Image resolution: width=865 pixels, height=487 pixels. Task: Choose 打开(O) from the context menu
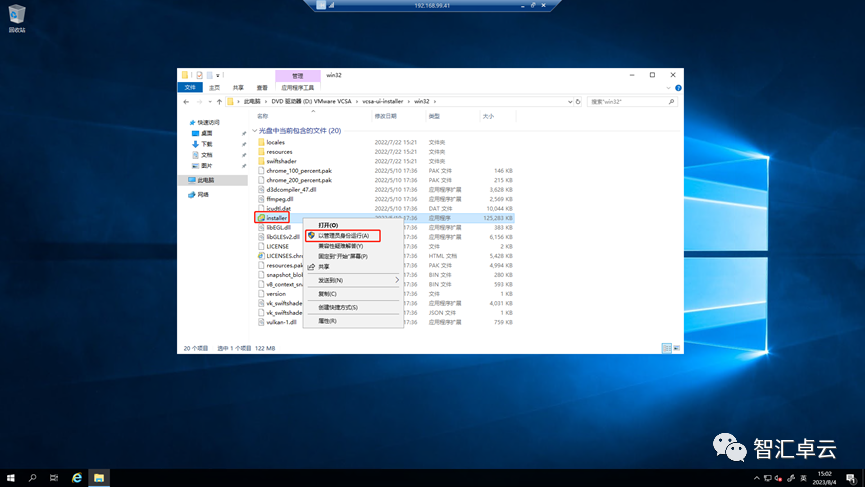coord(328,225)
